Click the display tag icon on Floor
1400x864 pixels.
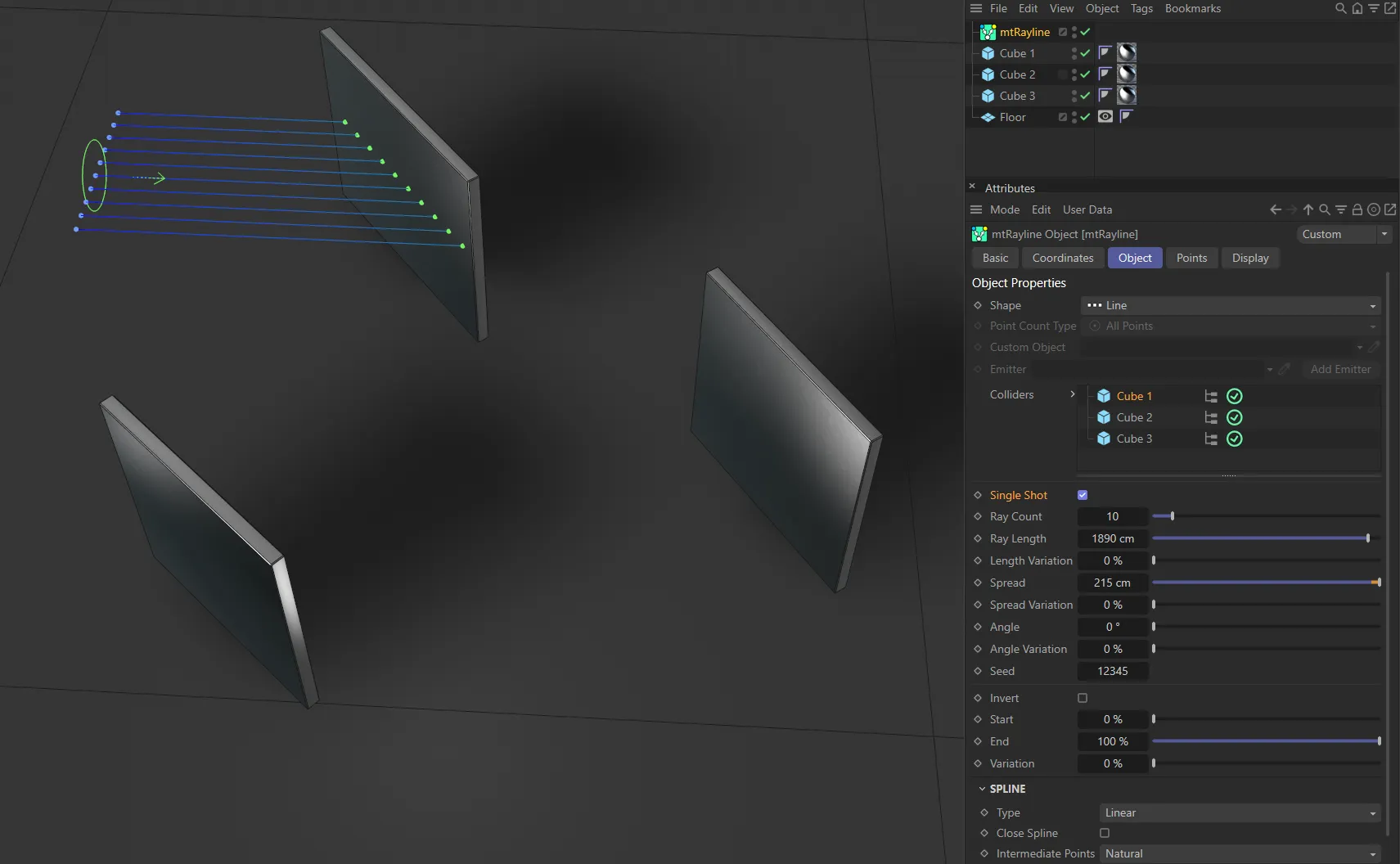[x=1105, y=117]
